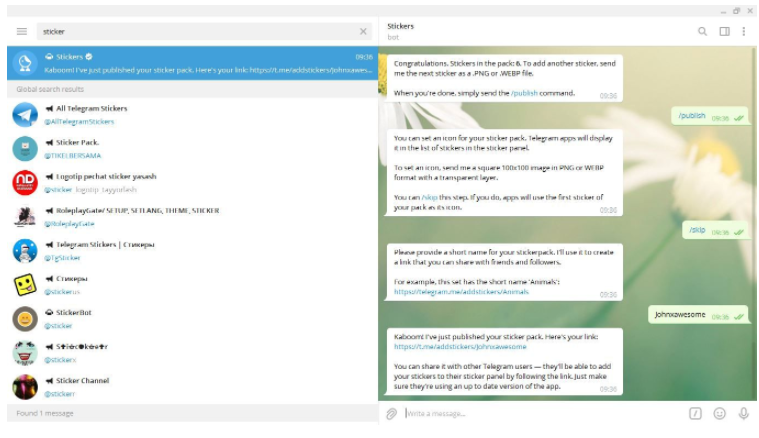Image resolution: width=759 pixels, height=438 pixels.
Task: Click the Global search results heading
Action: click(x=50, y=89)
